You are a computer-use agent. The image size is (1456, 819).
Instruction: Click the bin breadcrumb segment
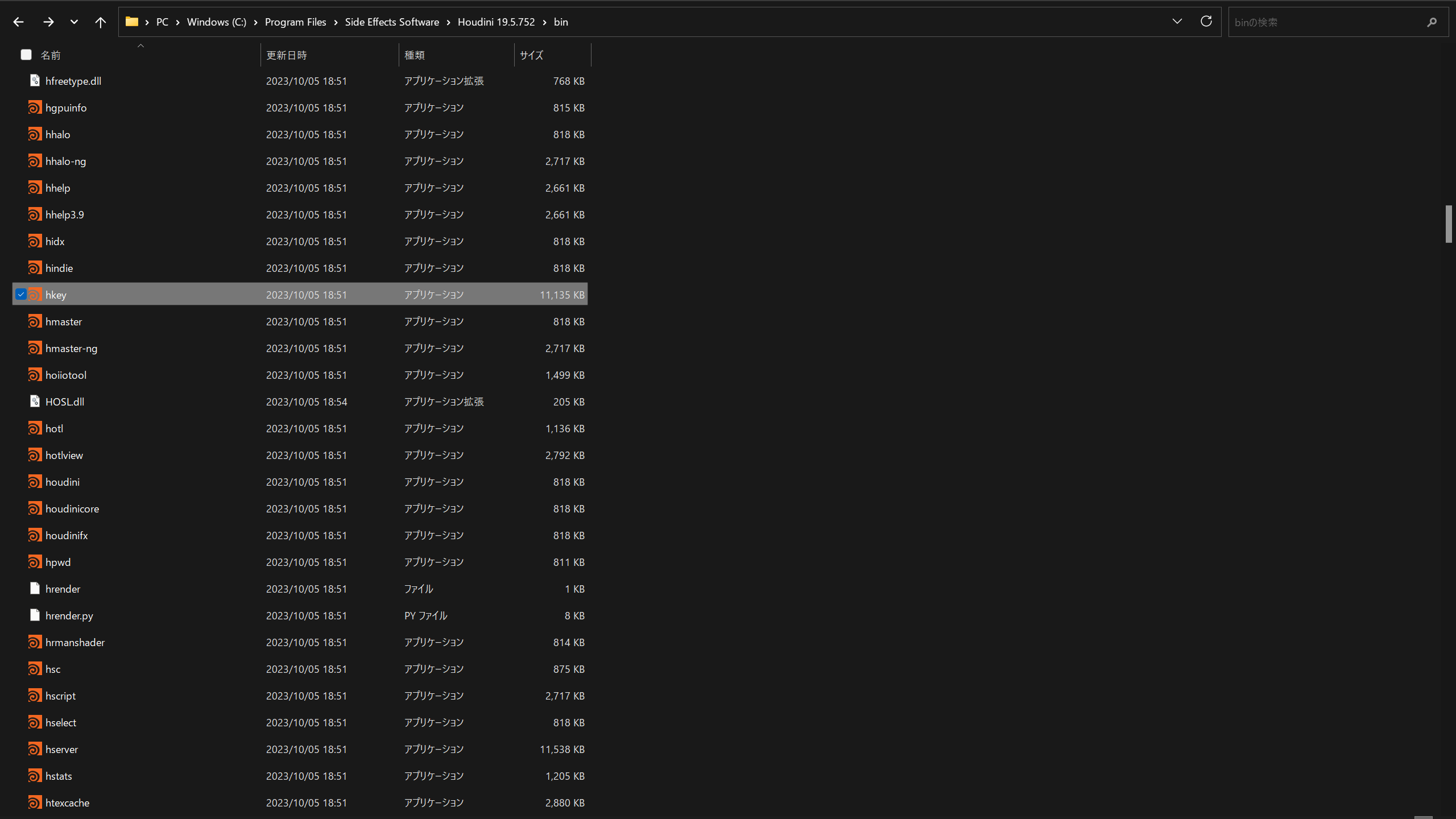561,22
